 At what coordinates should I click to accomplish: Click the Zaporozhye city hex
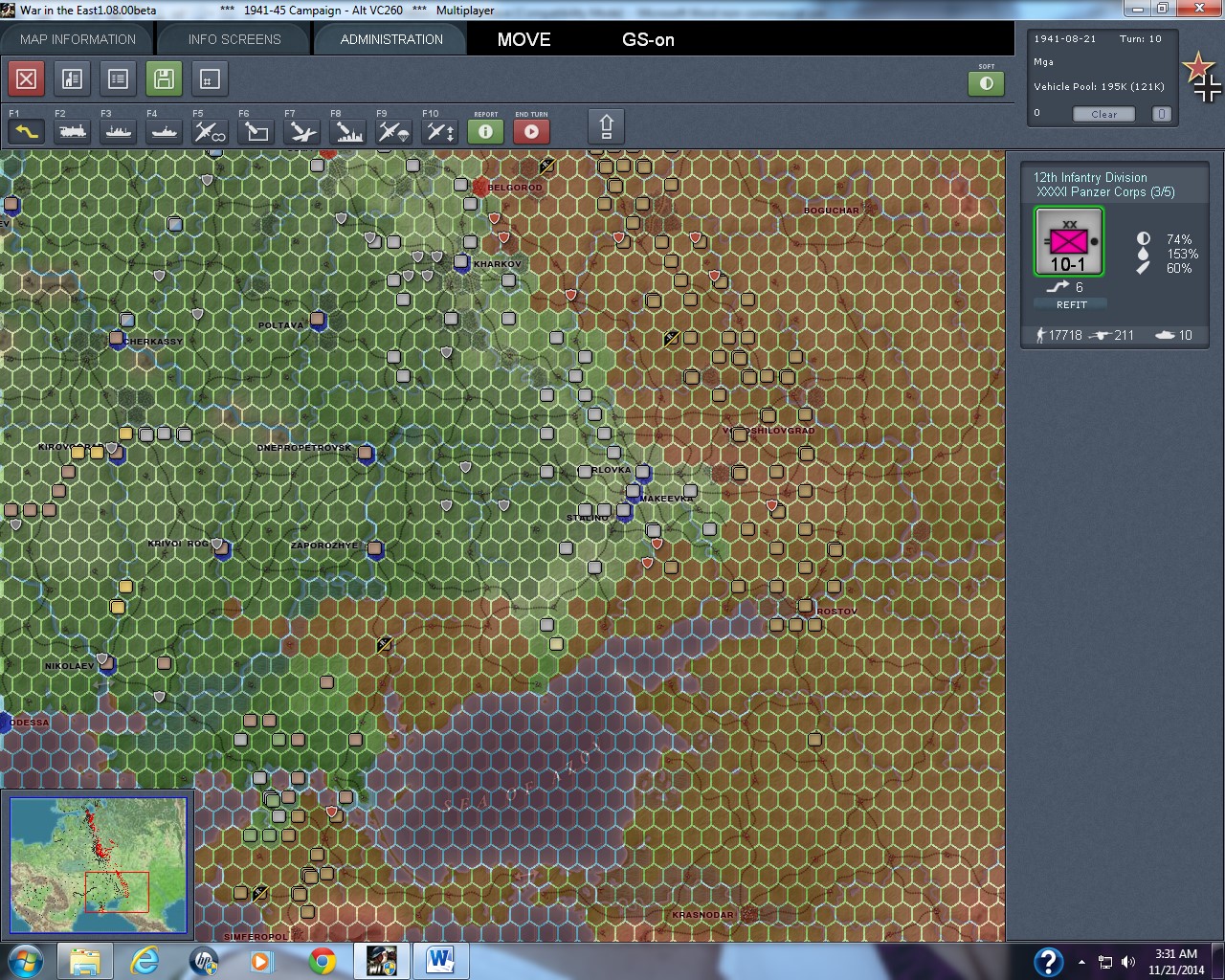pos(375,548)
